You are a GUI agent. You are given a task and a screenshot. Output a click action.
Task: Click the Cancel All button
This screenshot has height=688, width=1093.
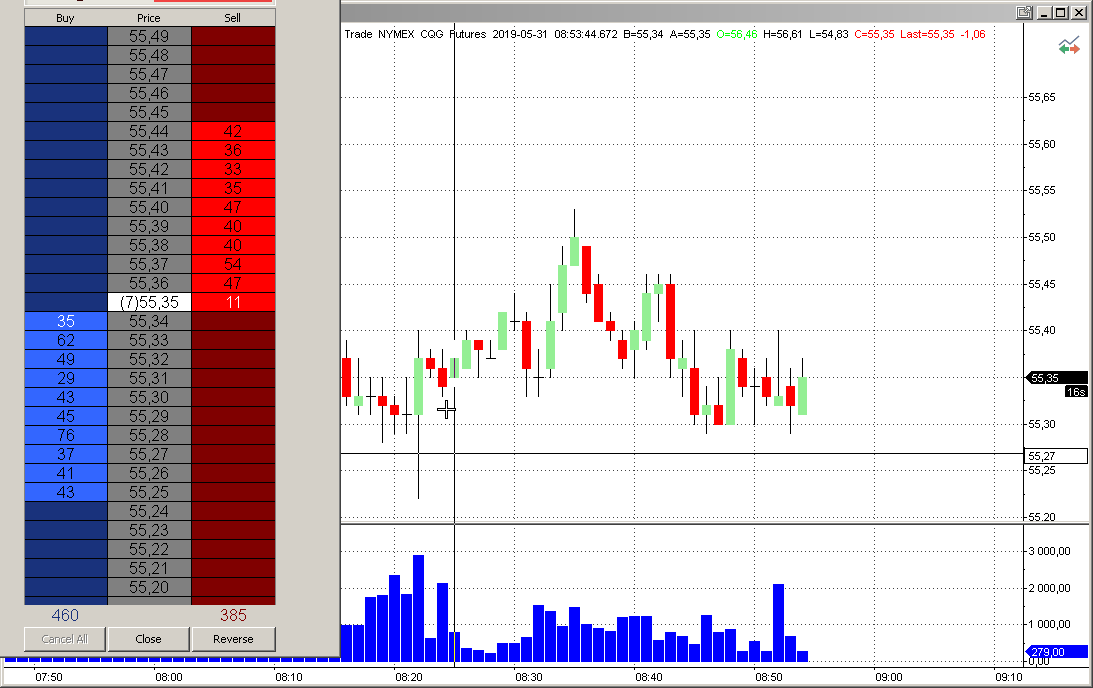point(65,639)
